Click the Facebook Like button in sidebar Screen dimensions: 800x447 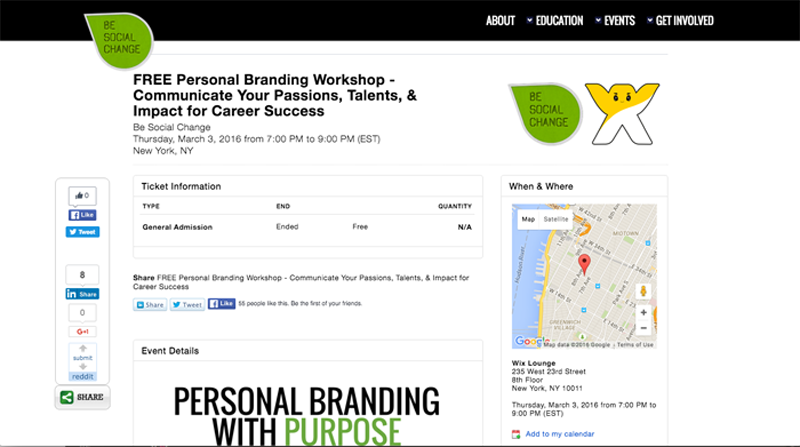[83, 215]
